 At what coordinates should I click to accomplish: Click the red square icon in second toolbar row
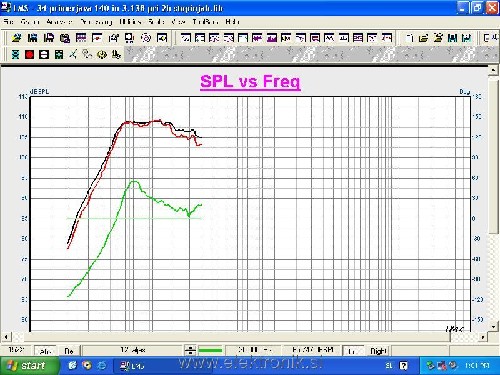[x=29, y=54]
